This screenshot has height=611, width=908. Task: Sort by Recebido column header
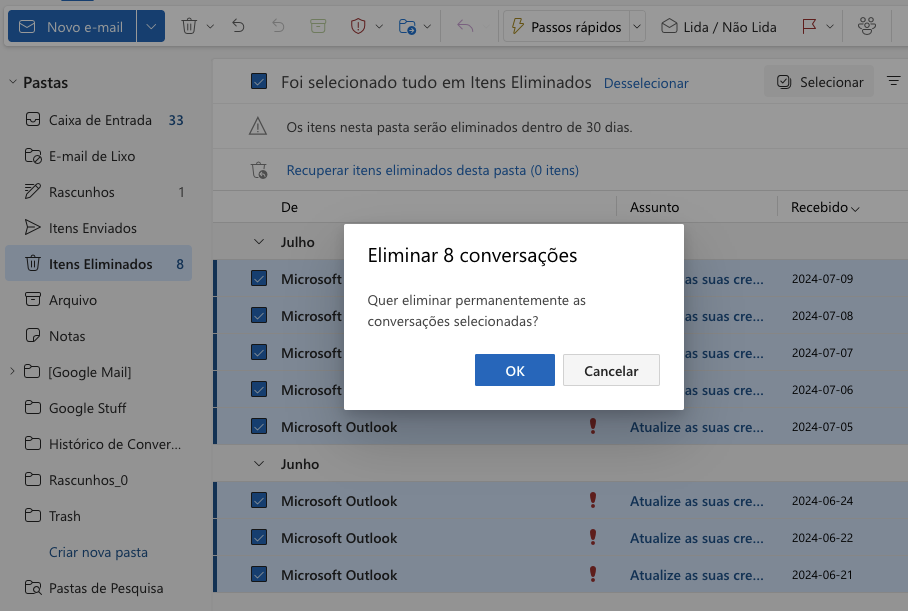[x=825, y=207]
